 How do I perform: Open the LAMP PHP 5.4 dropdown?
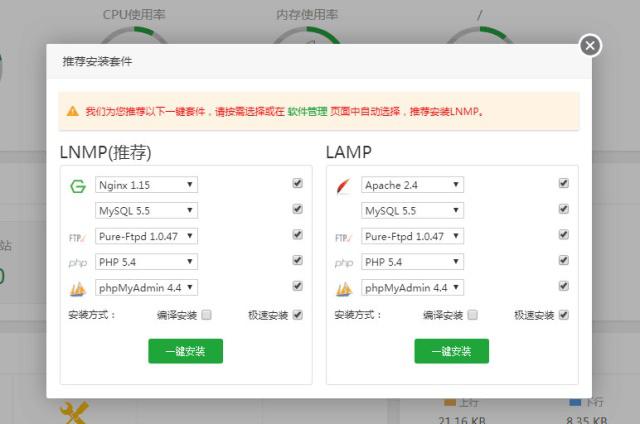click(412, 262)
